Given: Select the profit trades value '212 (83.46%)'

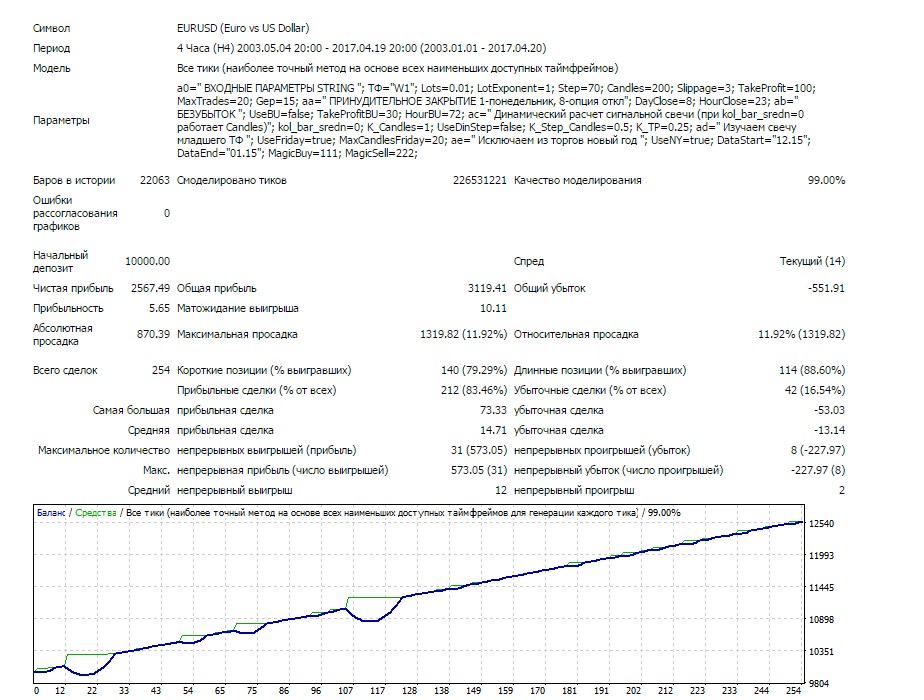Looking at the screenshot, I should pyautogui.click(x=474, y=390).
